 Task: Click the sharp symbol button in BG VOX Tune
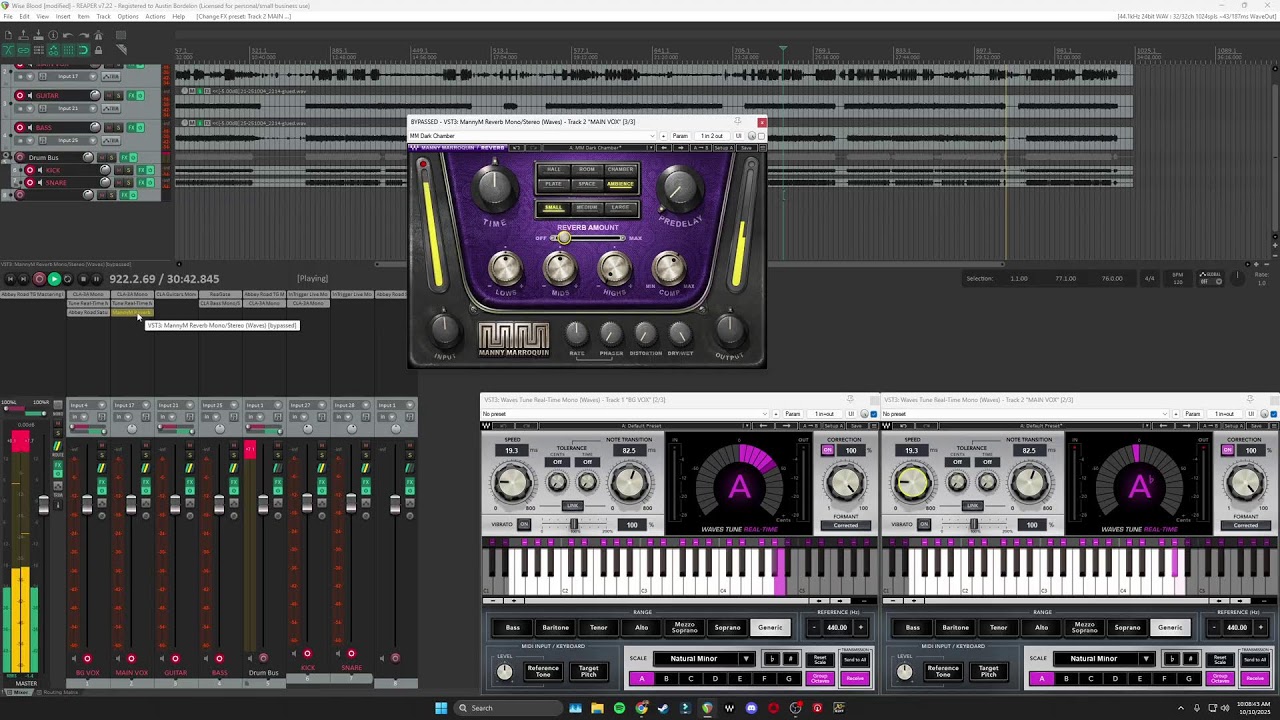coord(791,659)
